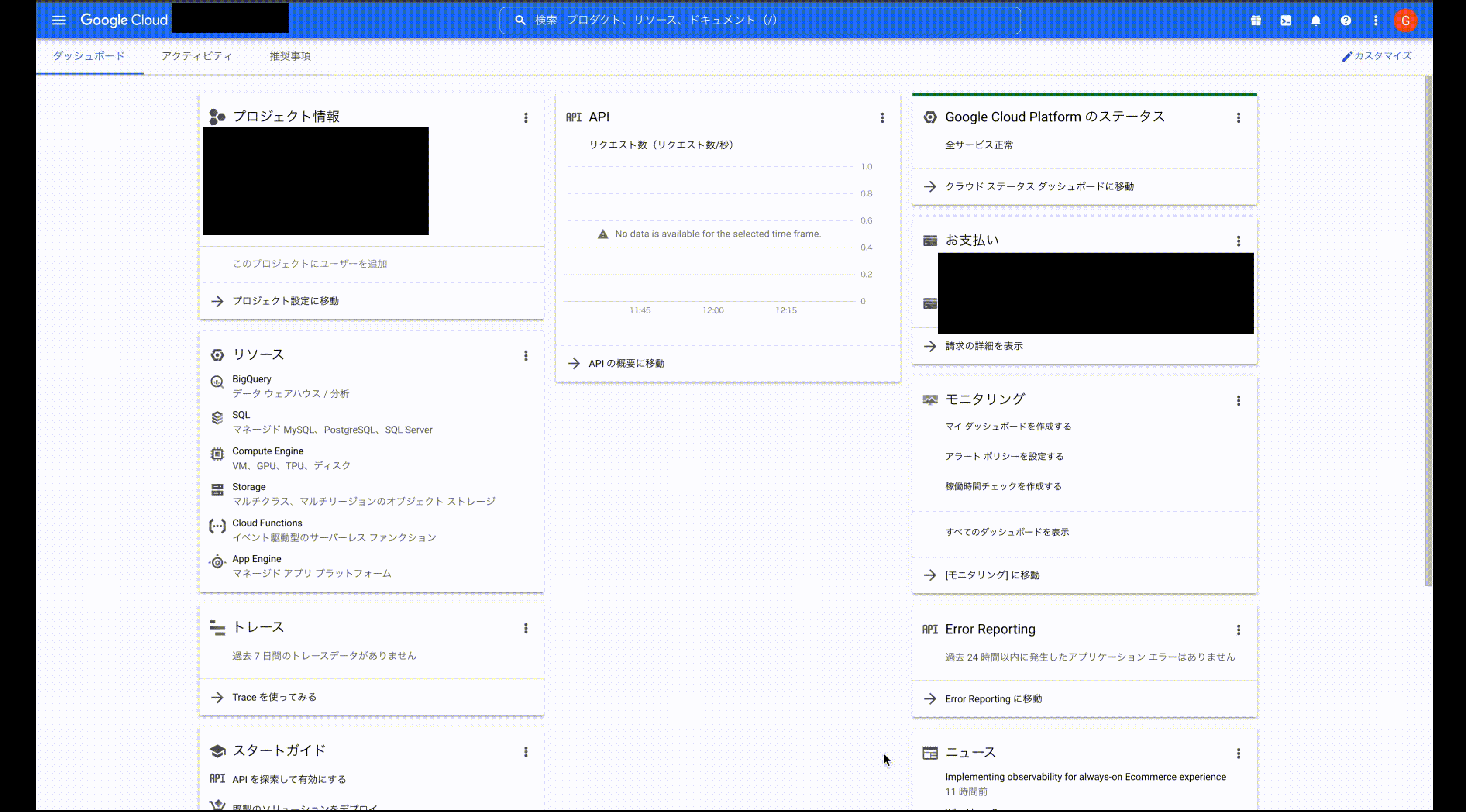The image size is (1466, 812).
Task: Click the Cloud Platform status header icon
Action: (930, 117)
